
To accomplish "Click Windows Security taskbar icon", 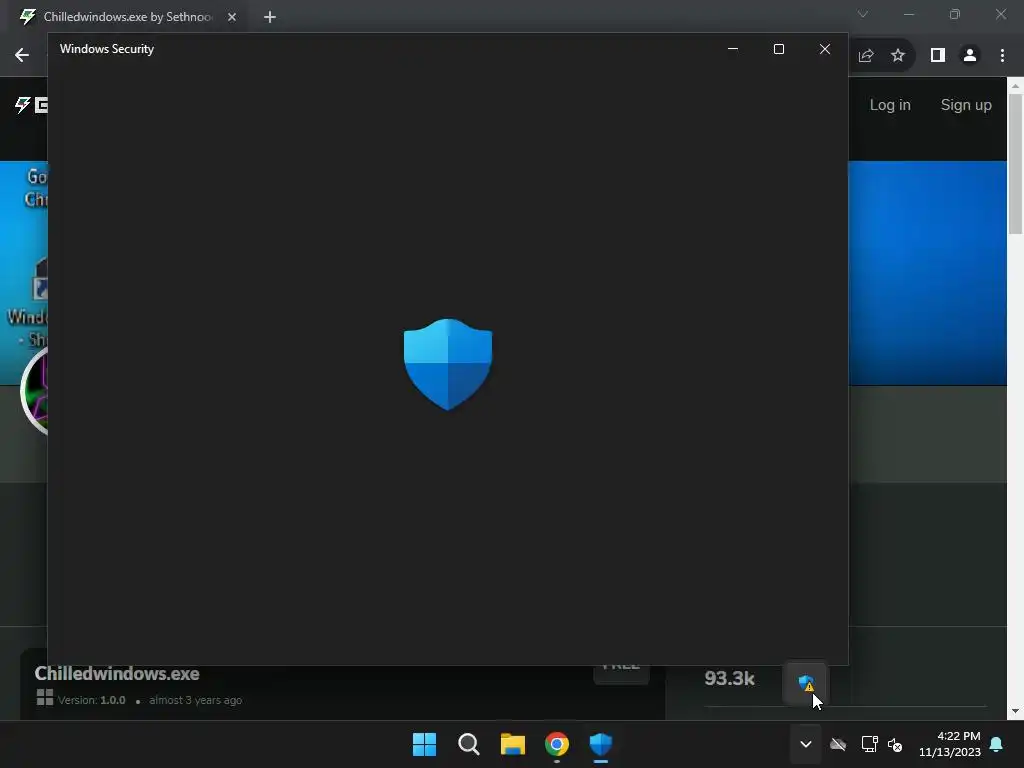I will (601, 744).
